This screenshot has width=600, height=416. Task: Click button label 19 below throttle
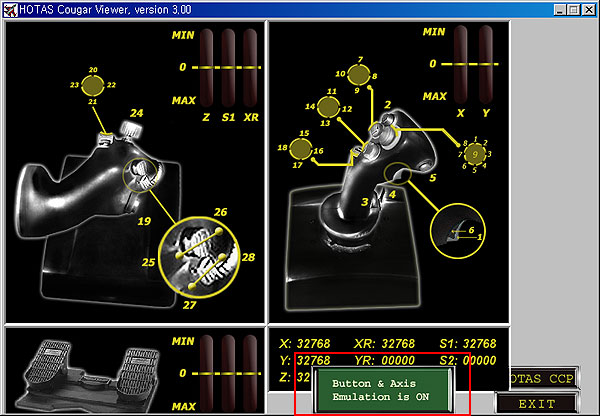pos(144,221)
